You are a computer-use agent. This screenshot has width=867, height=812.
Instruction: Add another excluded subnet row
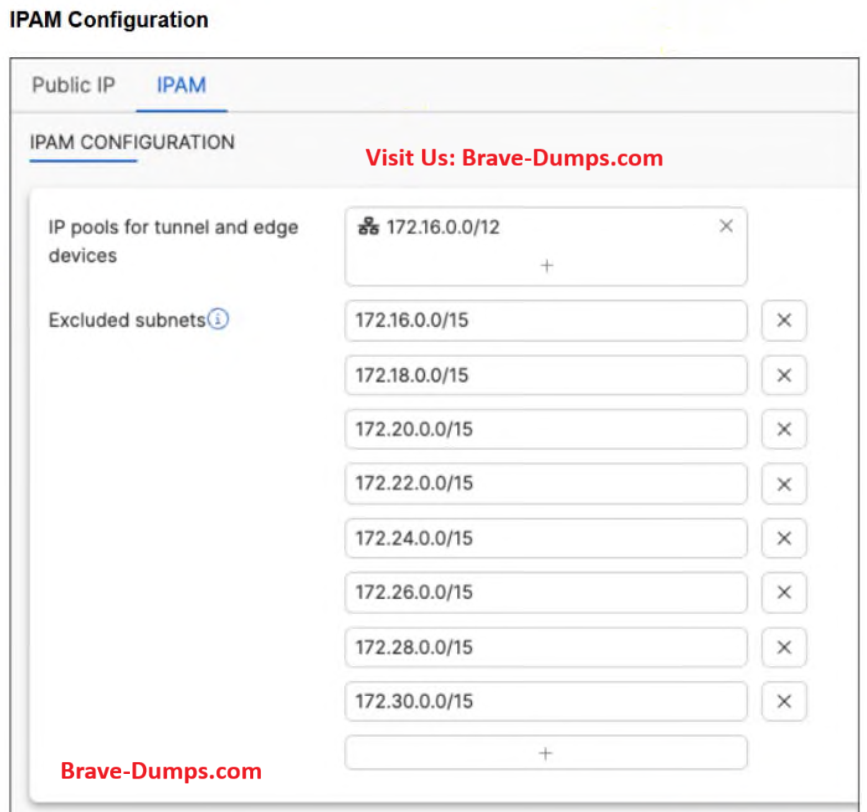point(546,753)
